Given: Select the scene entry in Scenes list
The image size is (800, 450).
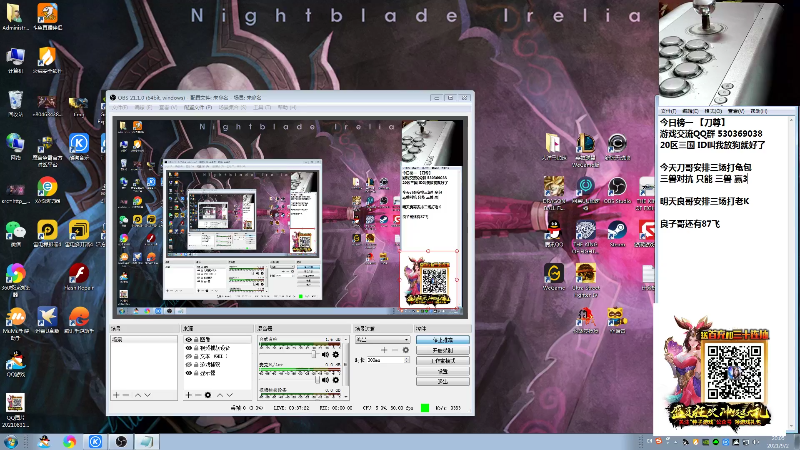Looking at the screenshot, I should [144, 339].
